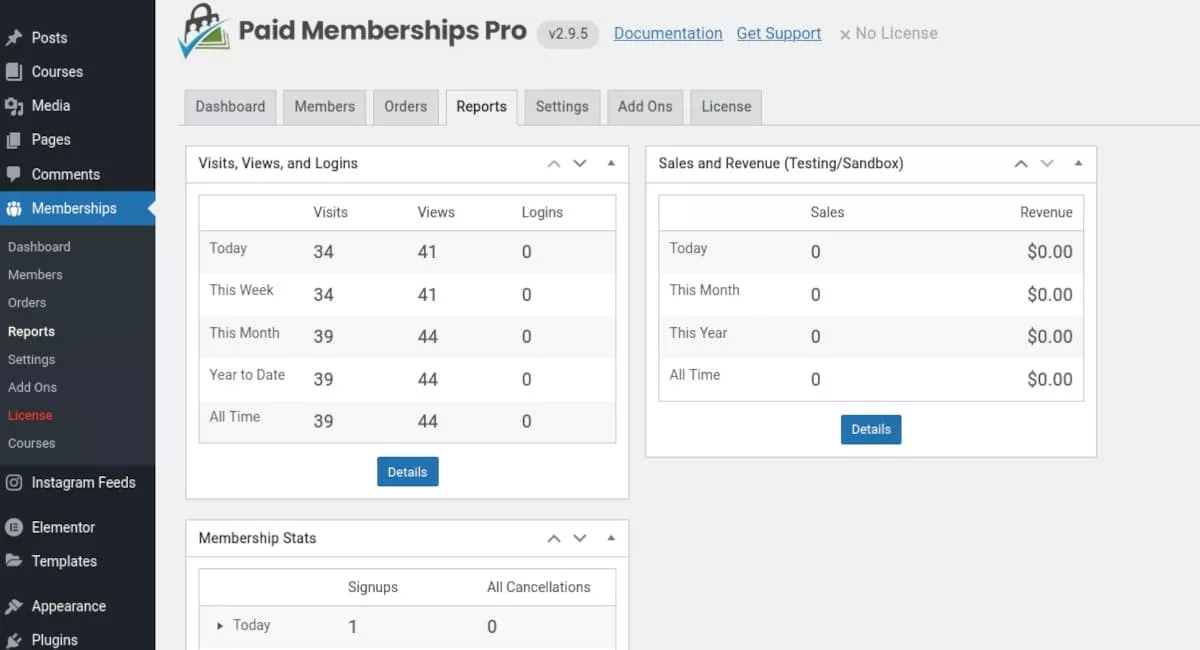
Task: Open the Dashboard tab
Action: coord(230,107)
